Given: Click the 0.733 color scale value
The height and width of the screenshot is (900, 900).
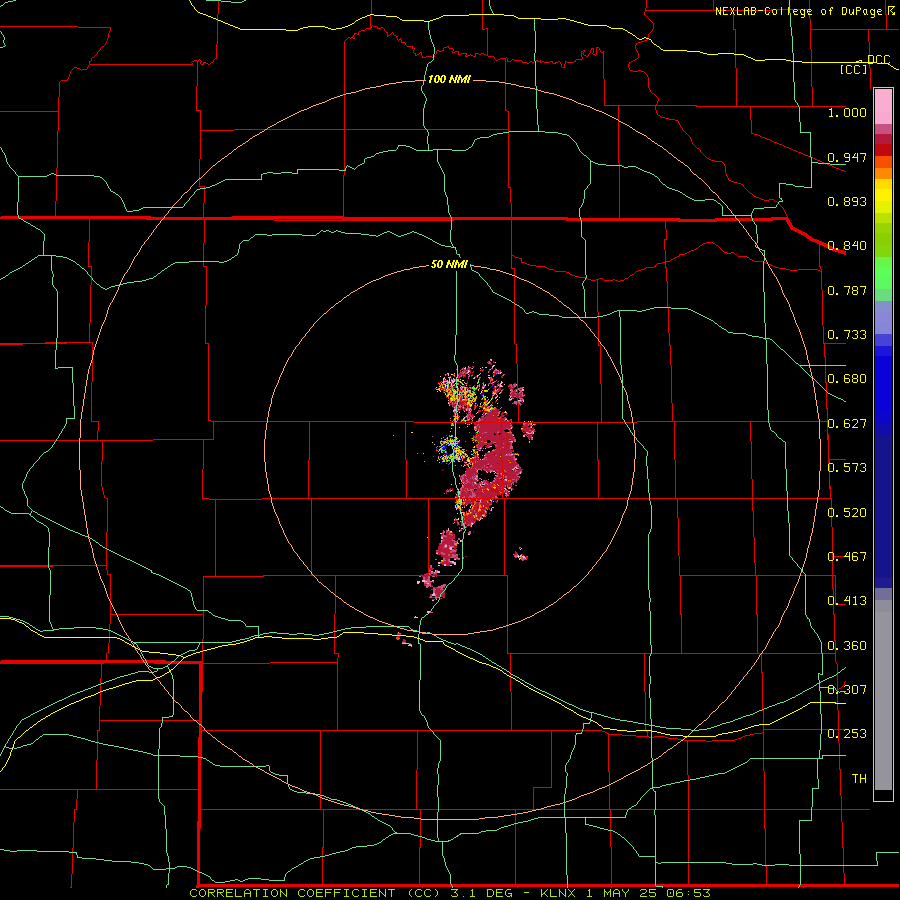Looking at the screenshot, I should [847, 335].
